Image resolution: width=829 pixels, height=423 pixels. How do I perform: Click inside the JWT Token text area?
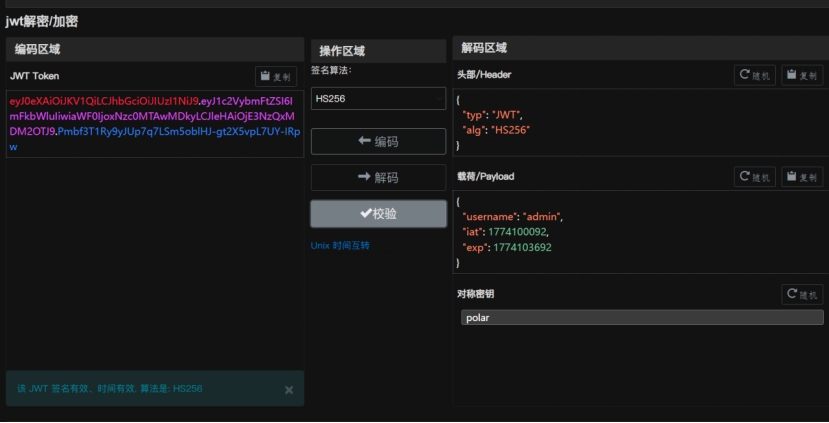[155, 124]
